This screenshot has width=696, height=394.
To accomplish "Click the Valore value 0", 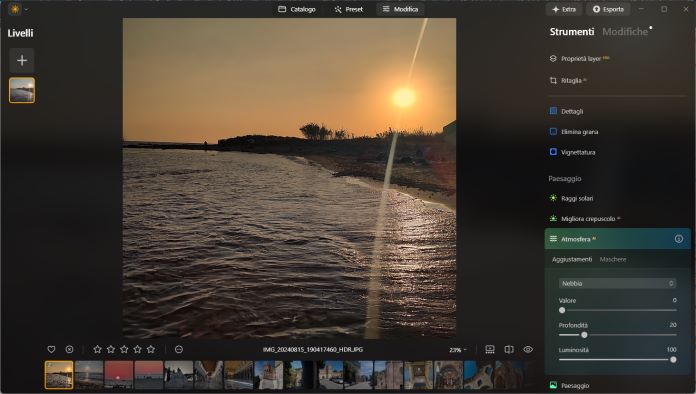I will 674,300.
